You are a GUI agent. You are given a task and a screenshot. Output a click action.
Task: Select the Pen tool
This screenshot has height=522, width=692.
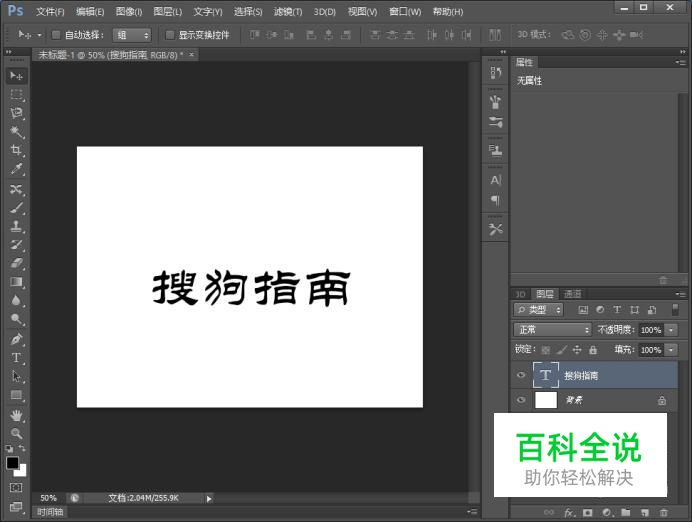pos(16,339)
